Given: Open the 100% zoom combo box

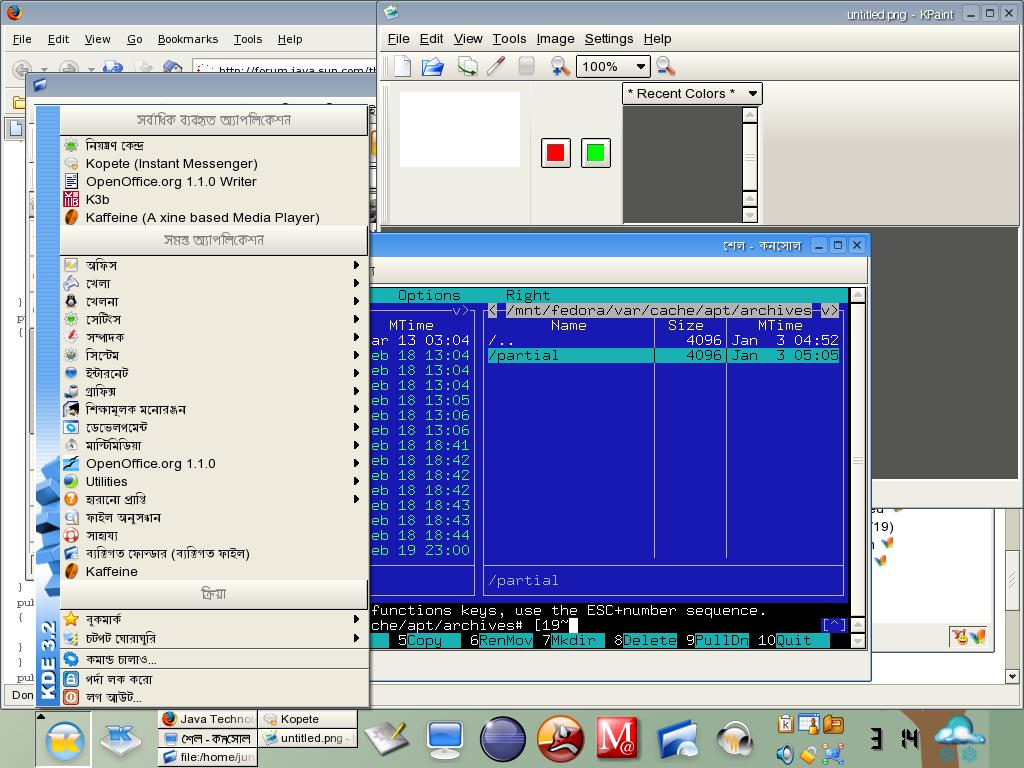Looking at the screenshot, I should (x=613, y=66).
